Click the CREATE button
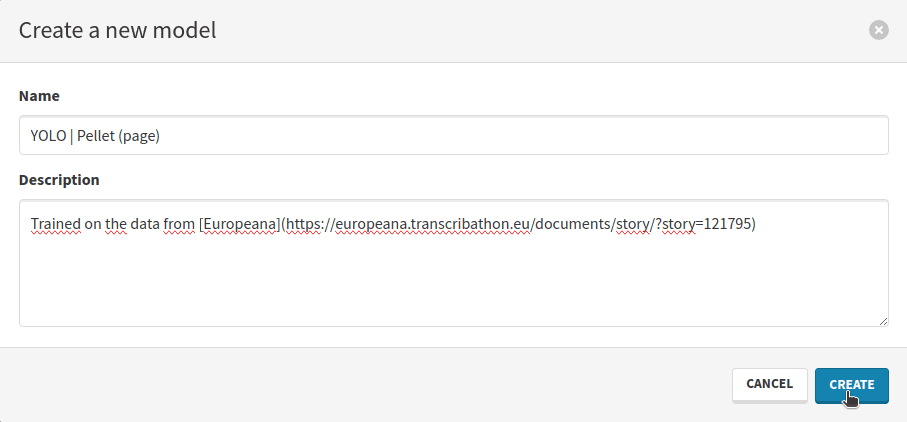This screenshot has width=907, height=422. pyautogui.click(x=851, y=385)
